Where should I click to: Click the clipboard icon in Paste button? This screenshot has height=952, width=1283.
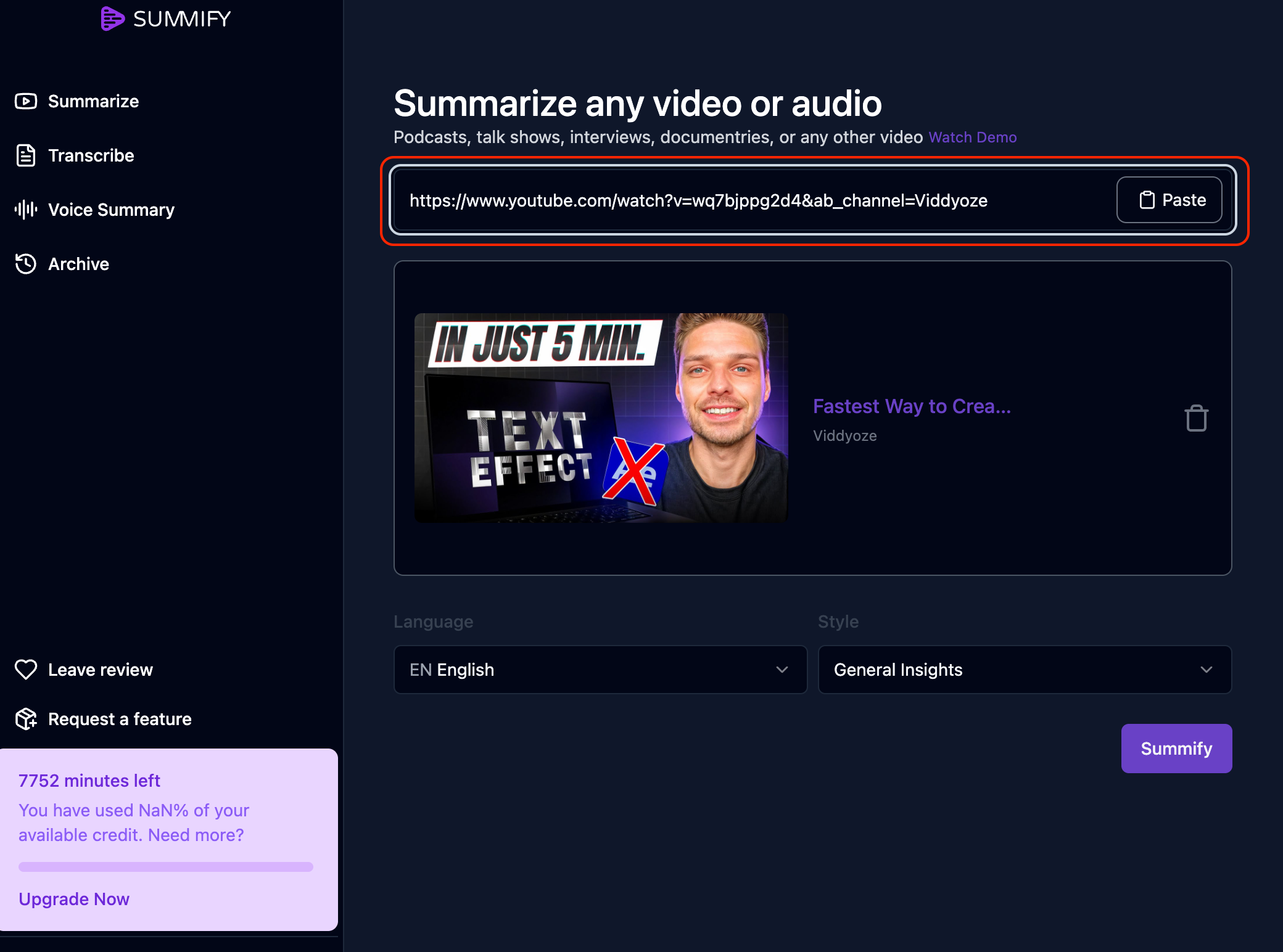coord(1147,200)
